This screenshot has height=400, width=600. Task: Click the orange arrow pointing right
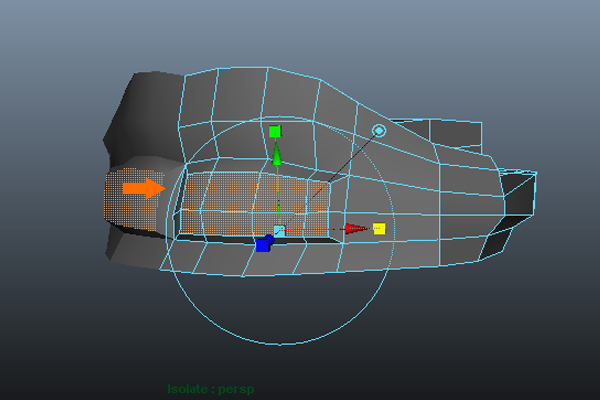click(x=143, y=188)
